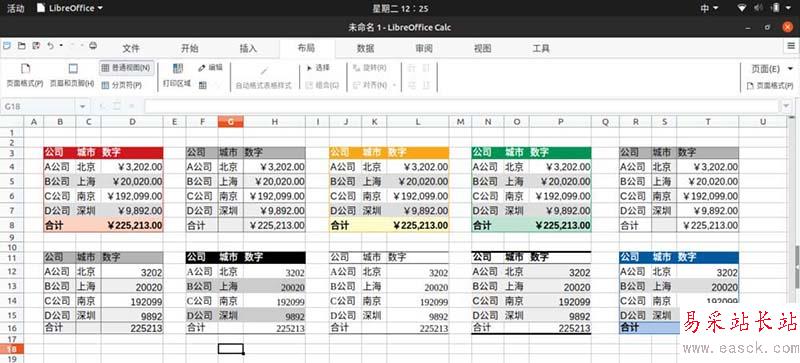Expand the formula bar with right arrow
Screen dimensions: 800x363
point(786,106)
